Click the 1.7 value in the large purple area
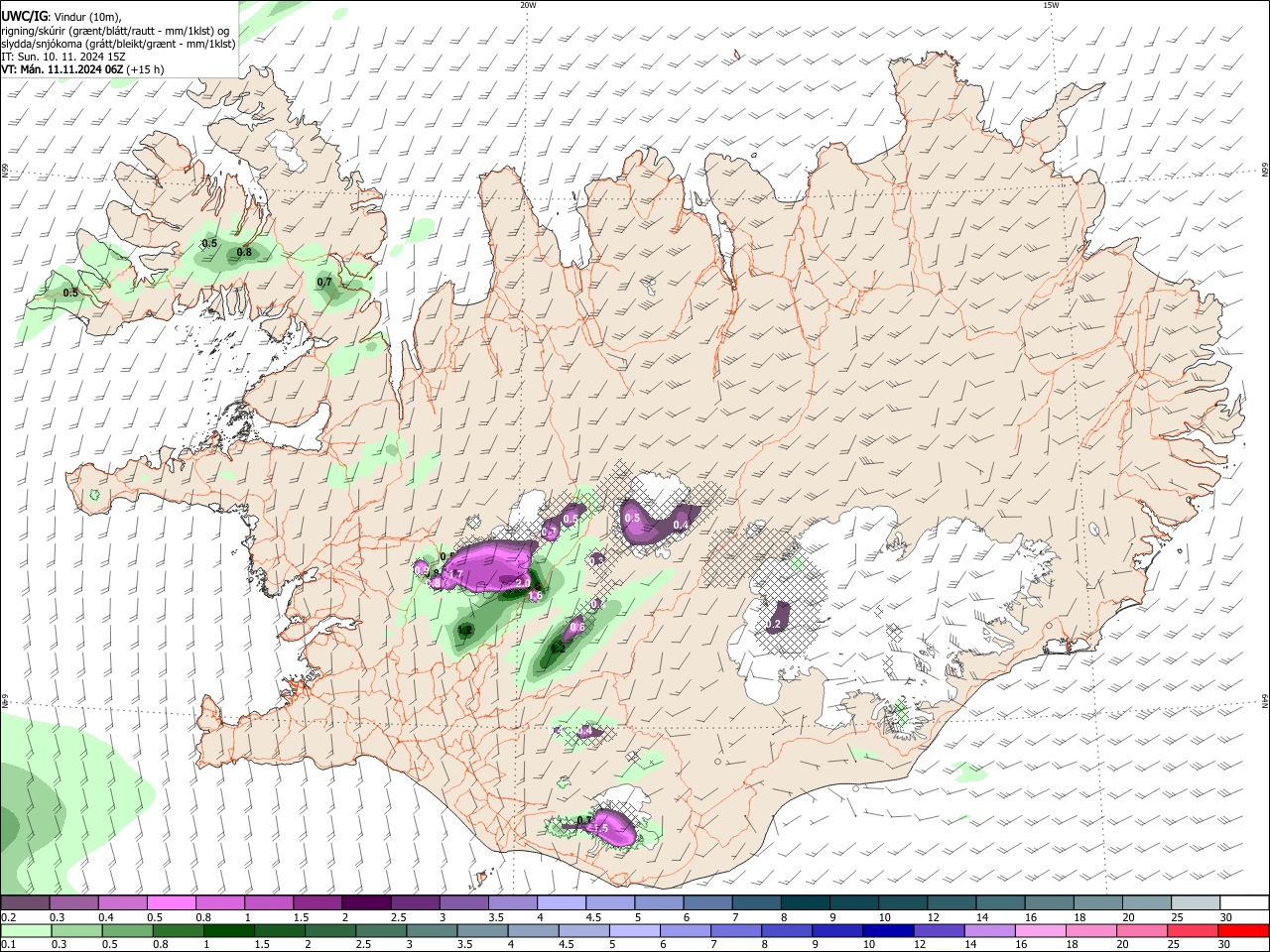This screenshot has width=1270, height=952. (x=456, y=574)
